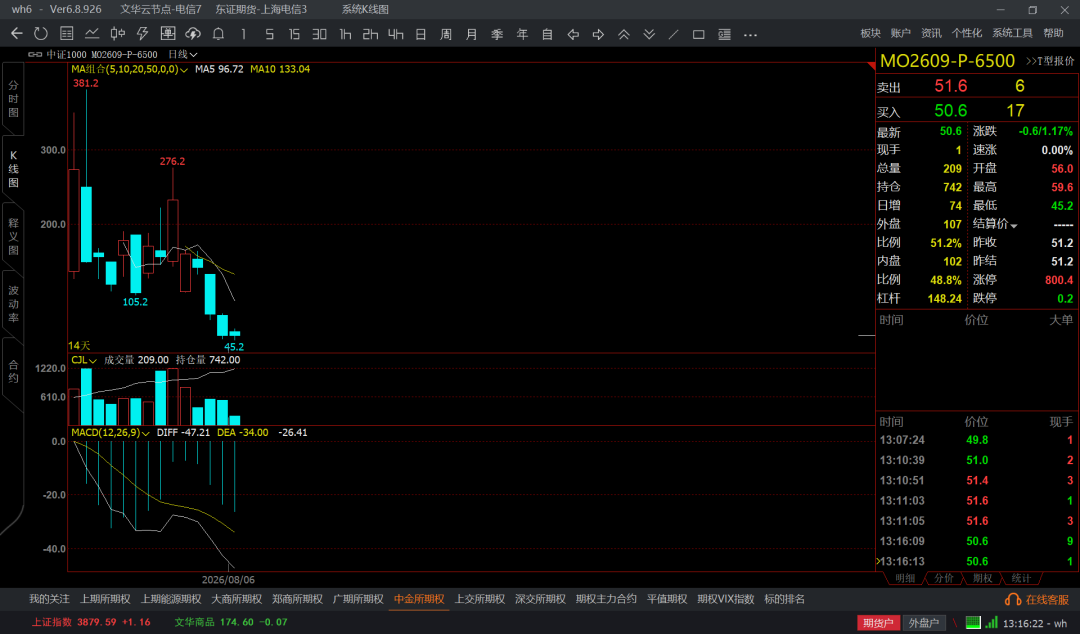The width and height of the screenshot is (1080, 634).
Task: Switch to the 分价 bottom tab
Action: coord(944,578)
